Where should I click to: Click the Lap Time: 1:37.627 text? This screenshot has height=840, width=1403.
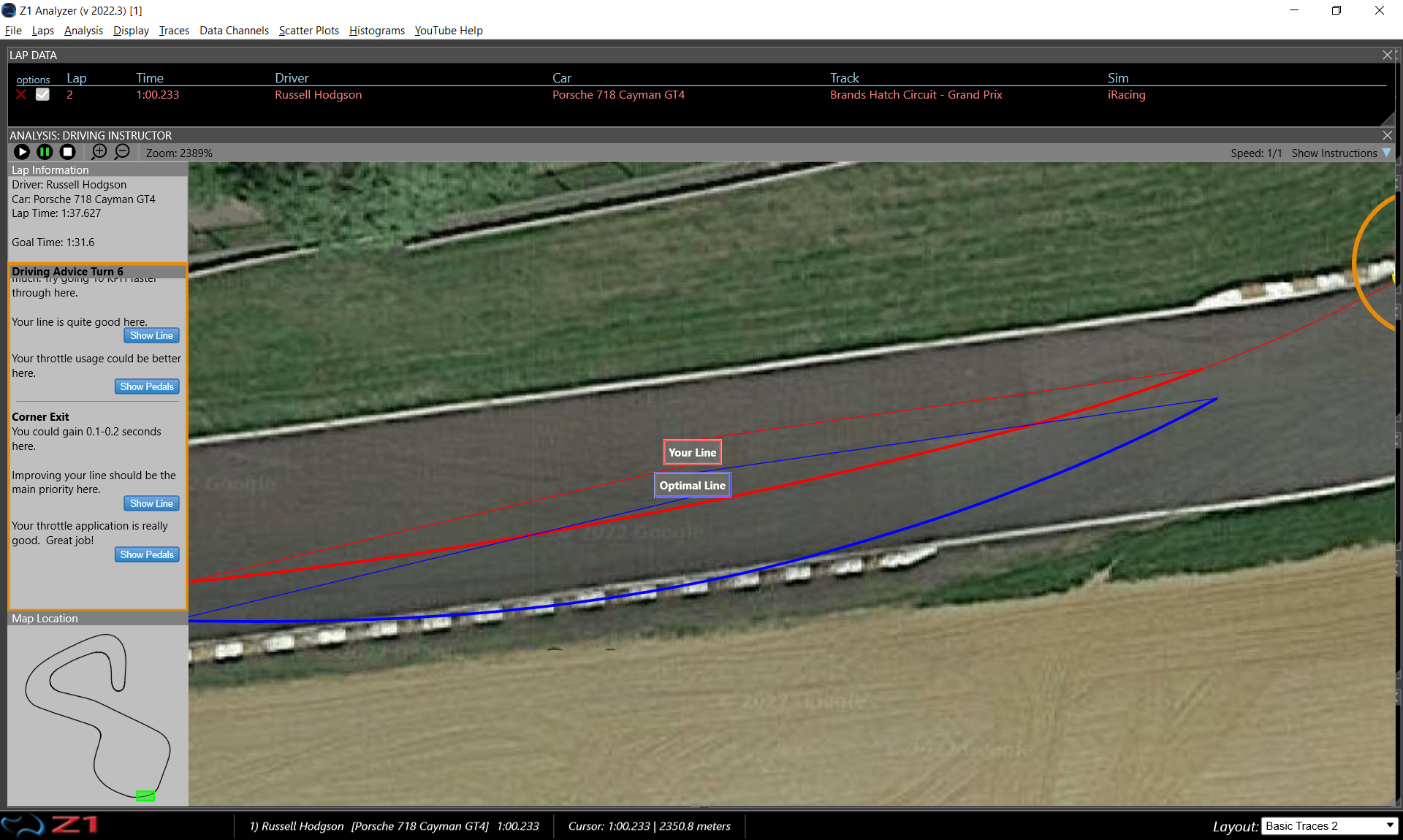[x=56, y=213]
